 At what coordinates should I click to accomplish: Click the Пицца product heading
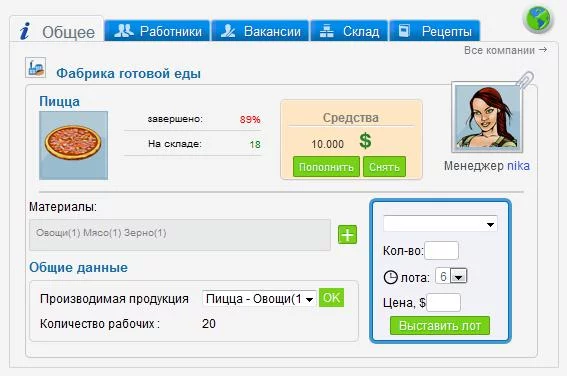(x=59, y=101)
